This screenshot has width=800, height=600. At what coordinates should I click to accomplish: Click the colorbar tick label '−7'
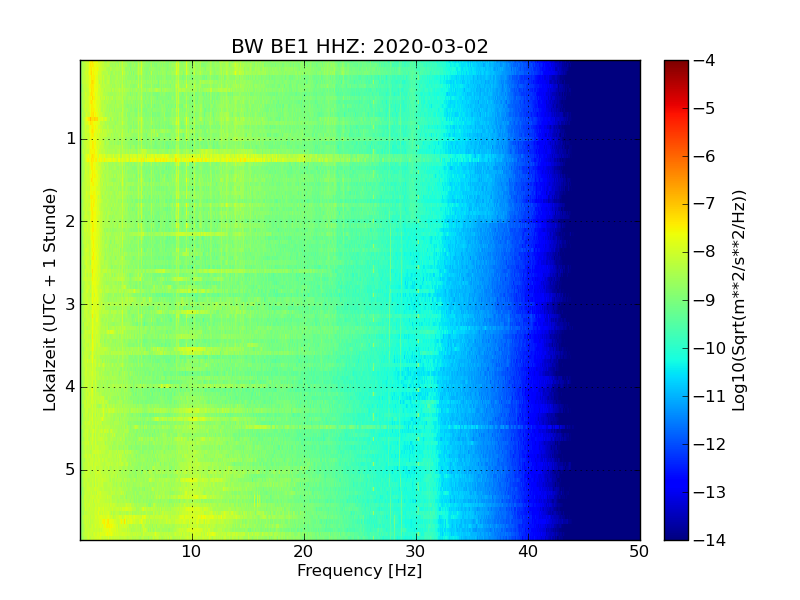(705, 204)
